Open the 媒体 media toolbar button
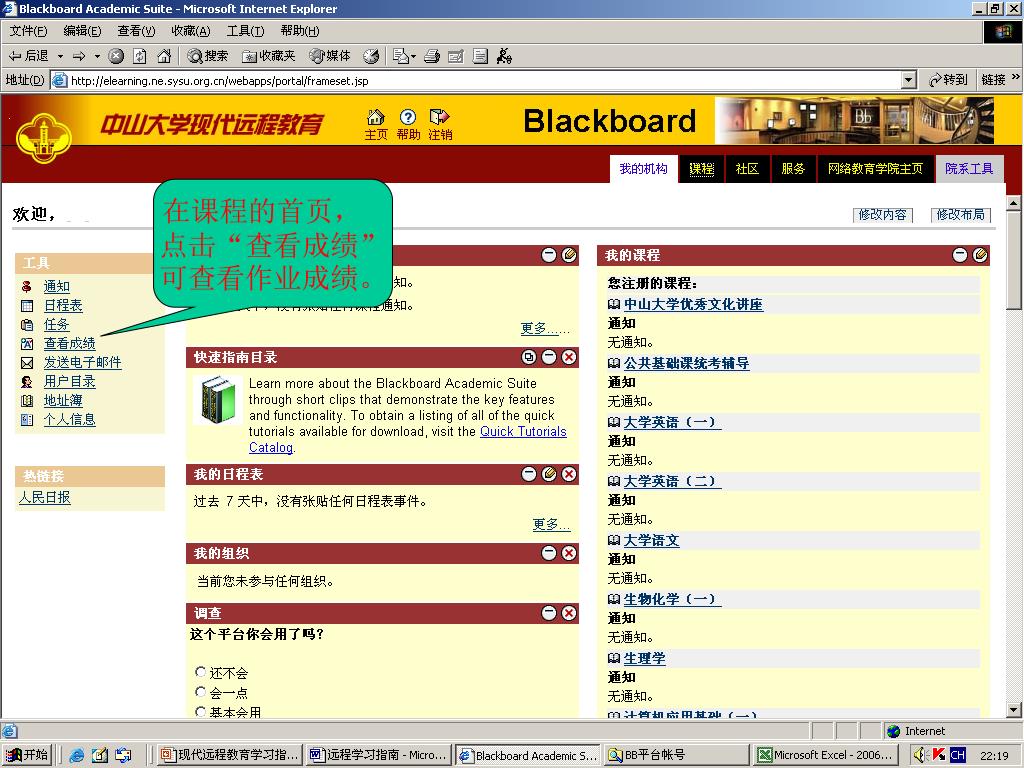The width and height of the screenshot is (1024, 768). click(330, 56)
